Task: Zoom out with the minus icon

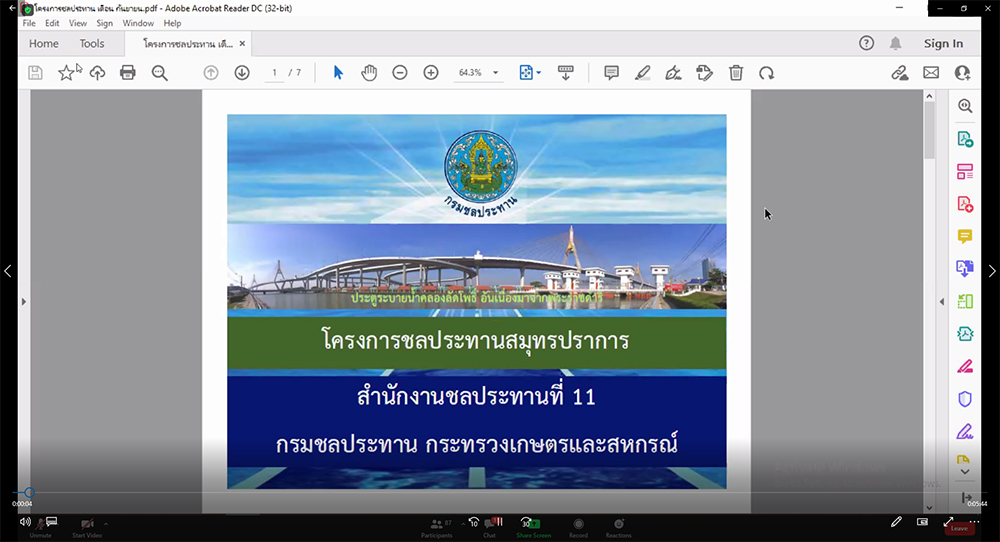Action: tap(400, 73)
